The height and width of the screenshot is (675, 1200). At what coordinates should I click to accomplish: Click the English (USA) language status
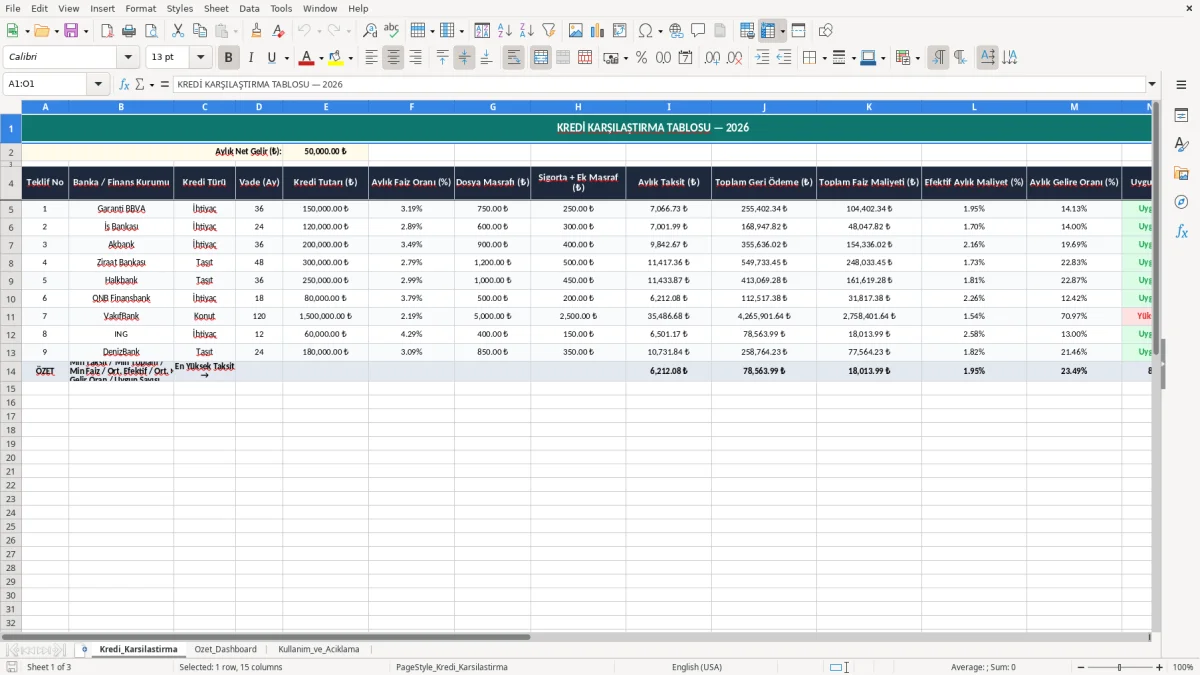coord(696,667)
